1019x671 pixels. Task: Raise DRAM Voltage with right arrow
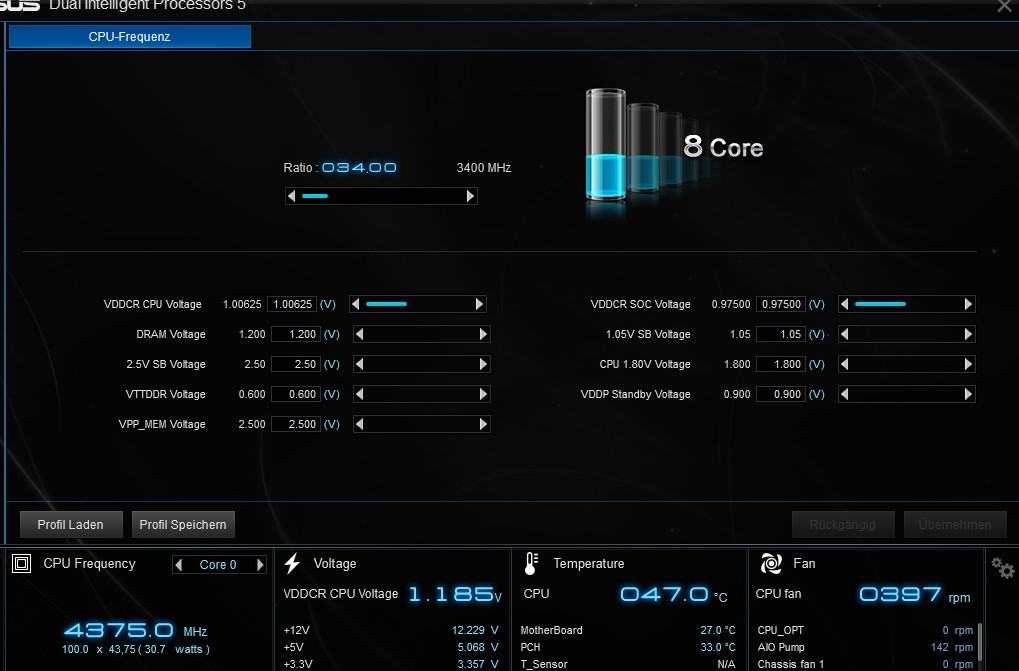click(483, 334)
